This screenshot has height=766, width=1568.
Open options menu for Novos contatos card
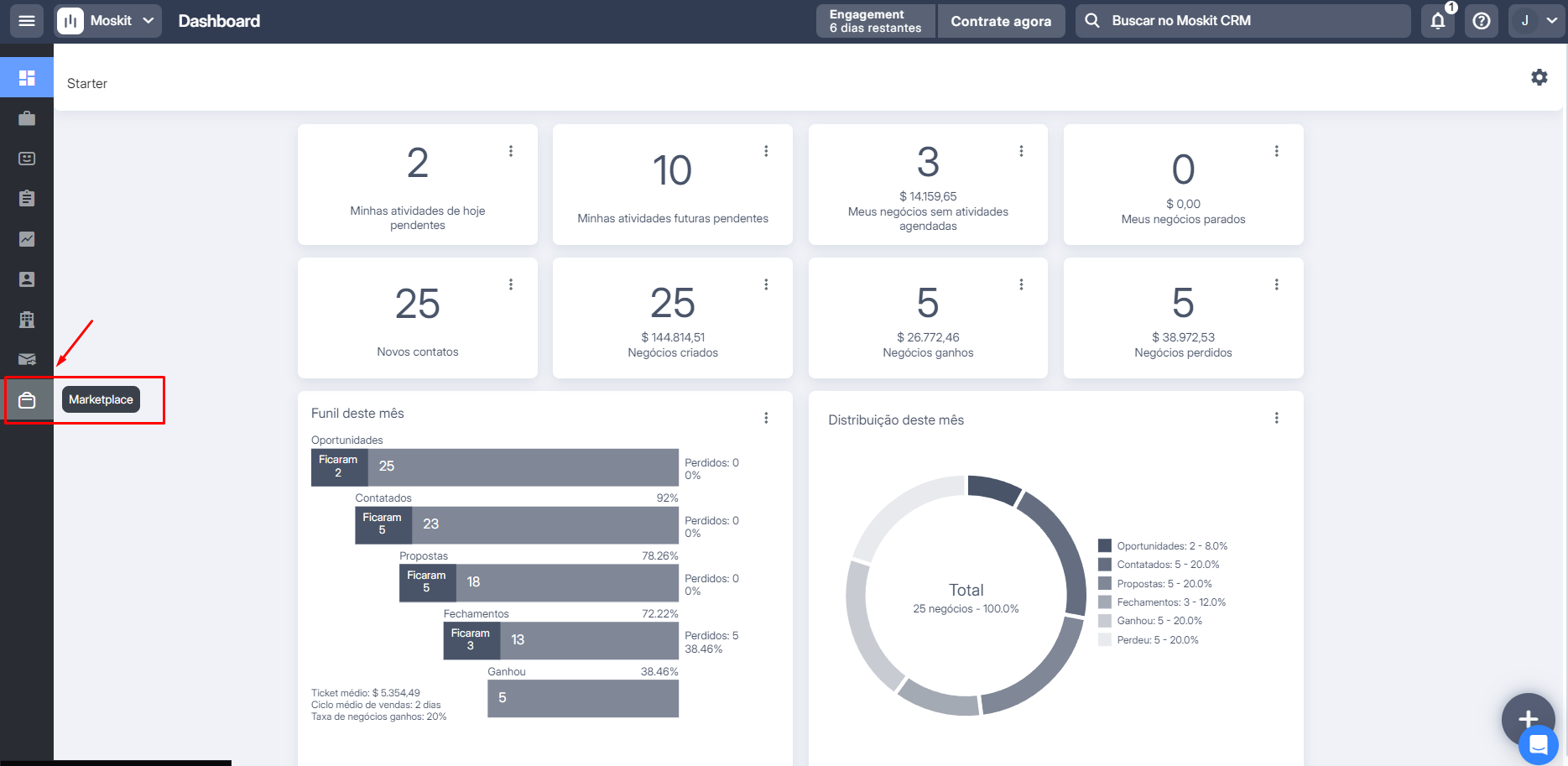[x=511, y=284]
